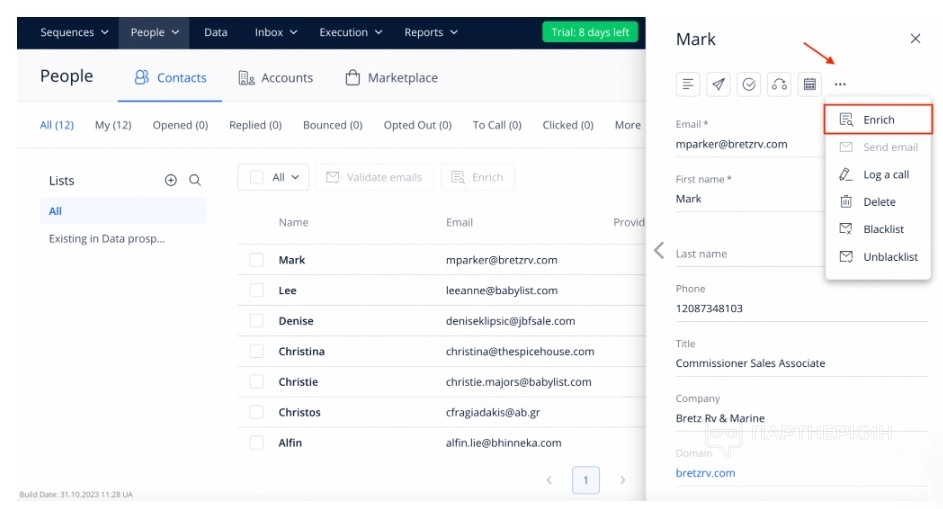
Task: Collapse the contact panel with left arrow
Action: 659,250
